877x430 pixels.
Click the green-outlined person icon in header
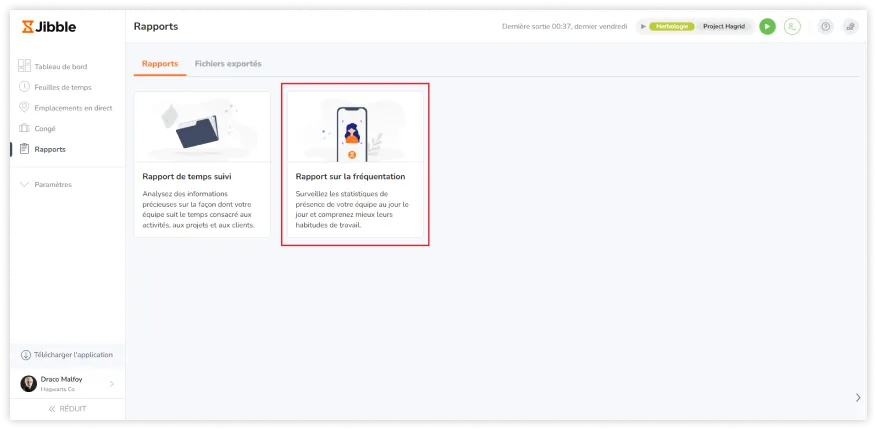(x=792, y=27)
